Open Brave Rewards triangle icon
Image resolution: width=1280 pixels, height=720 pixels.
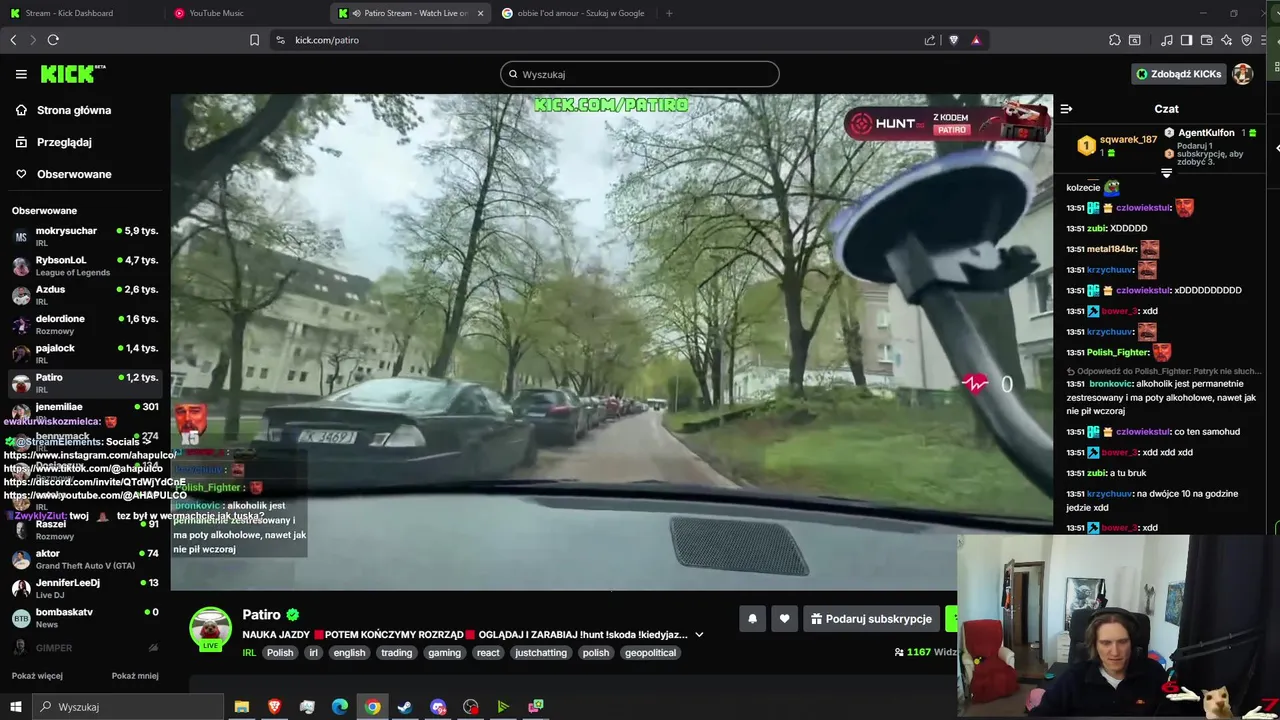coord(976,40)
